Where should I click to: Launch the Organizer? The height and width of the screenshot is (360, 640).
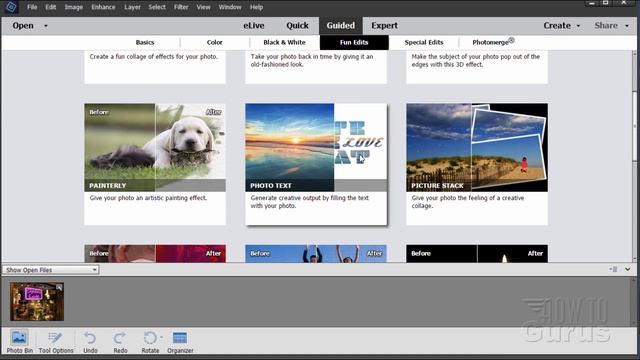180,342
